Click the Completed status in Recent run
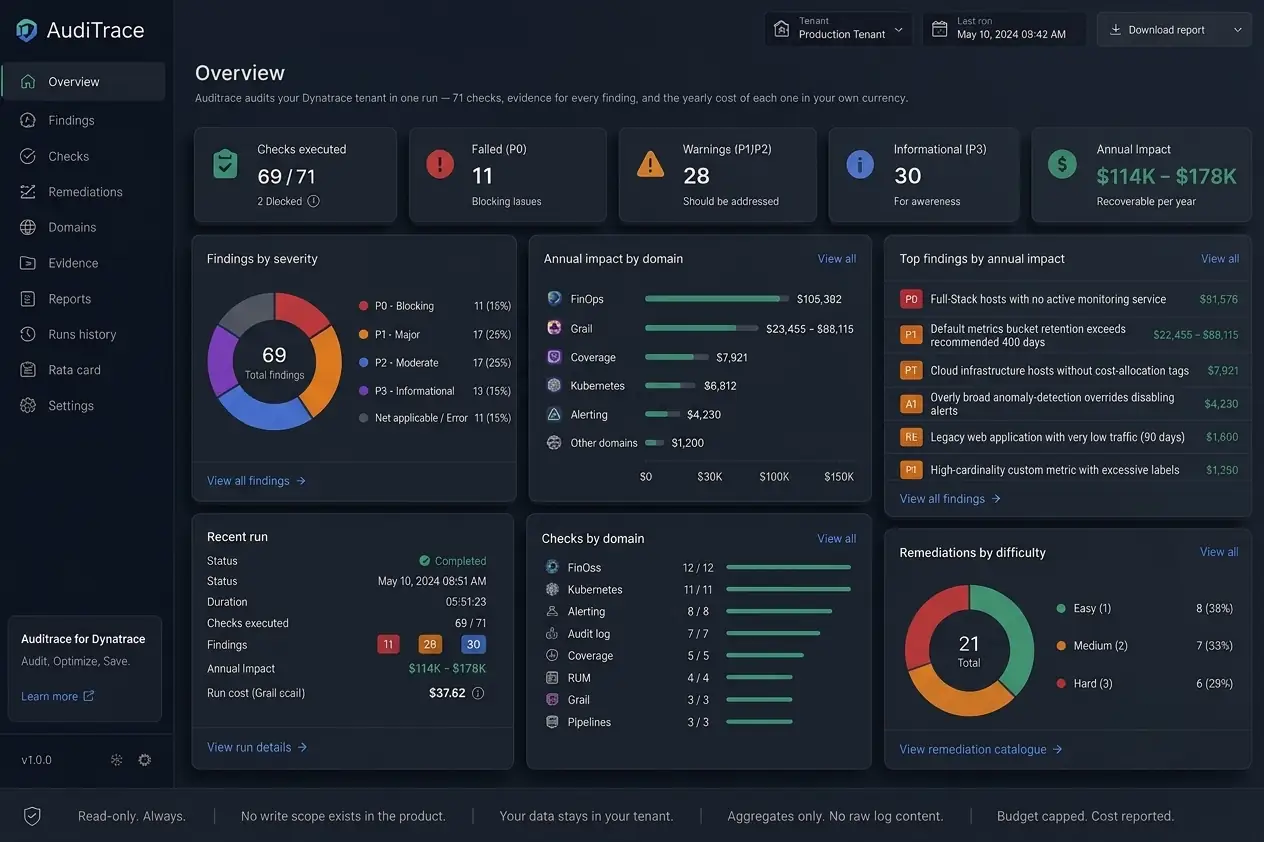 [452, 561]
